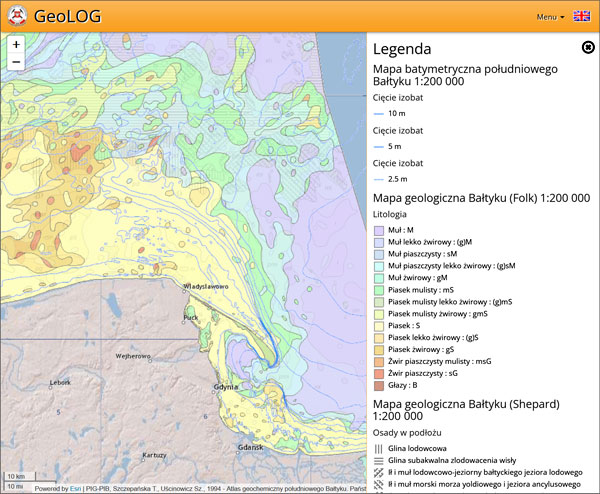Click the Muł lekko żwirowy swatch
Screen dimensions: 600x494
(378, 242)
